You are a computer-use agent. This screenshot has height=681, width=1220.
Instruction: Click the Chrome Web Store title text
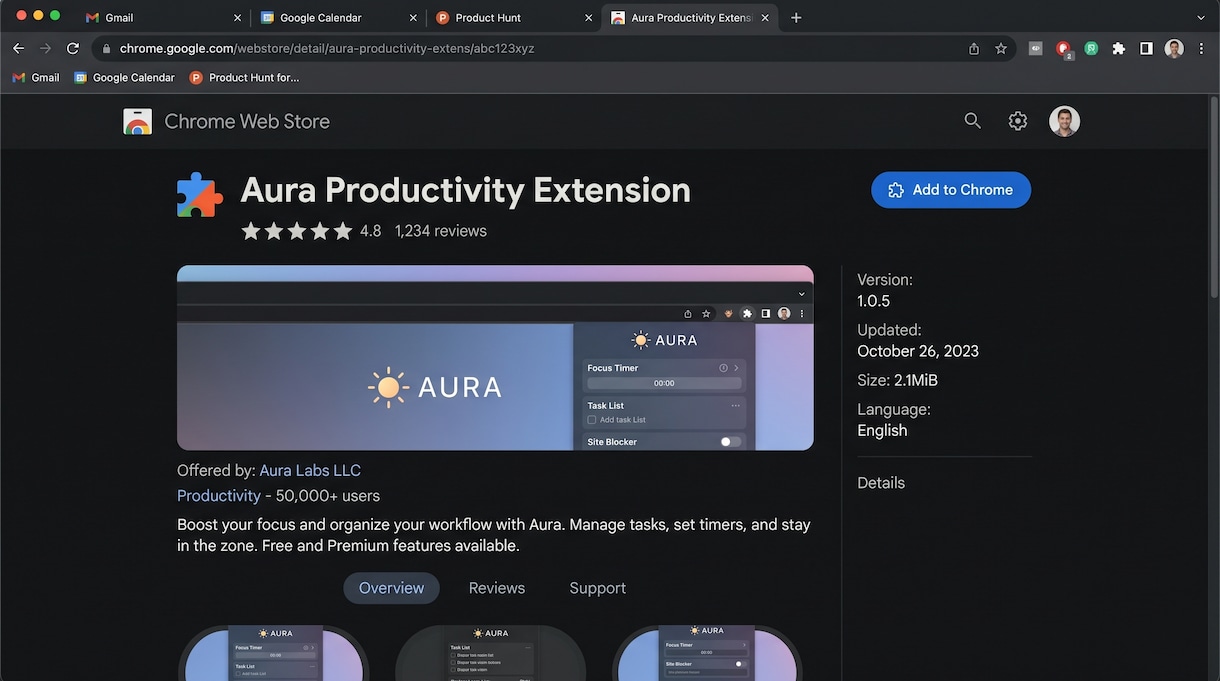click(247, 121)
